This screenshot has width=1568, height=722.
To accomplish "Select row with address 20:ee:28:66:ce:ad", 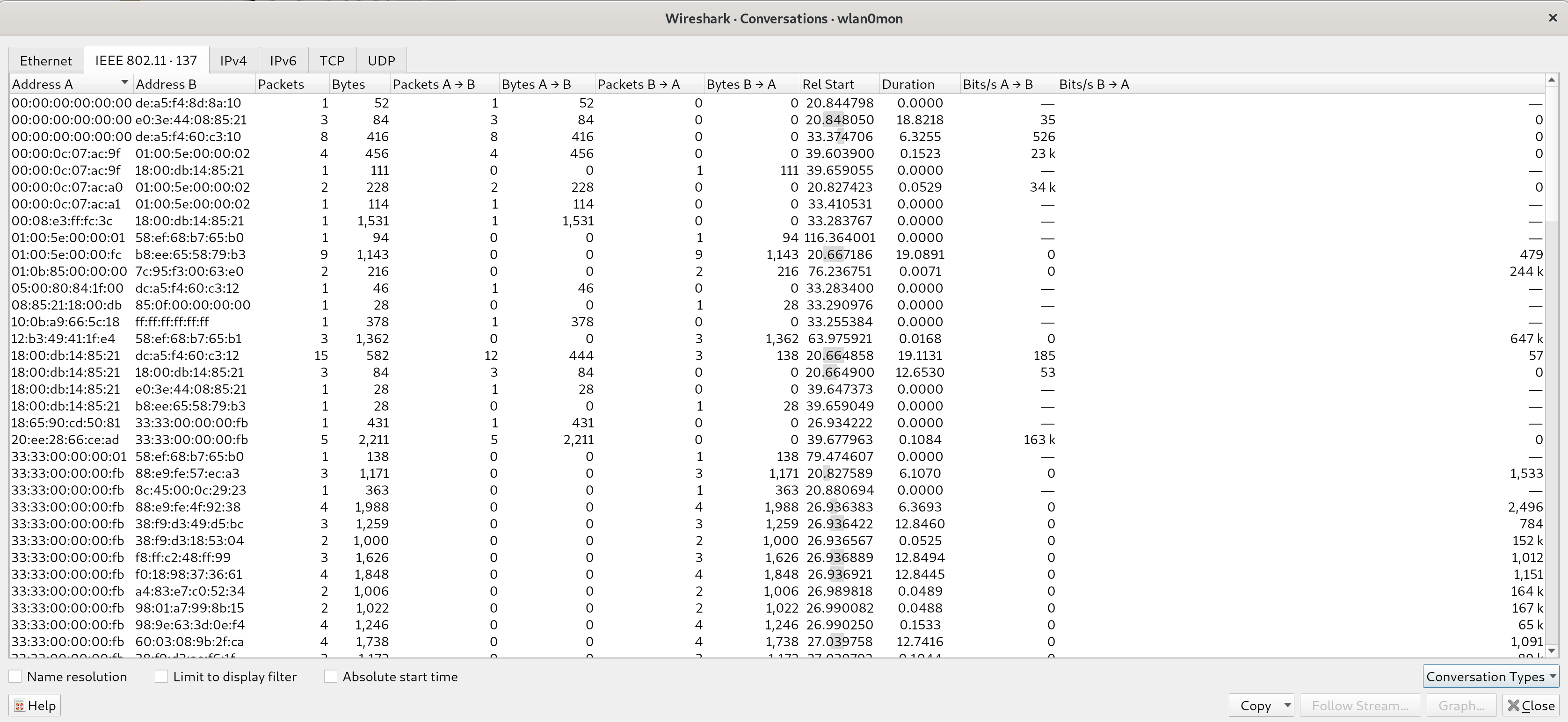I will 65,440.
